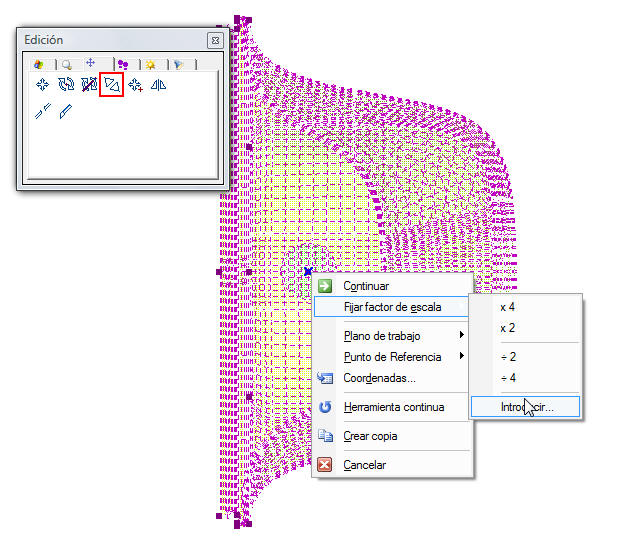Expand Plano de trabajo submenu arrow

(462, 335)
